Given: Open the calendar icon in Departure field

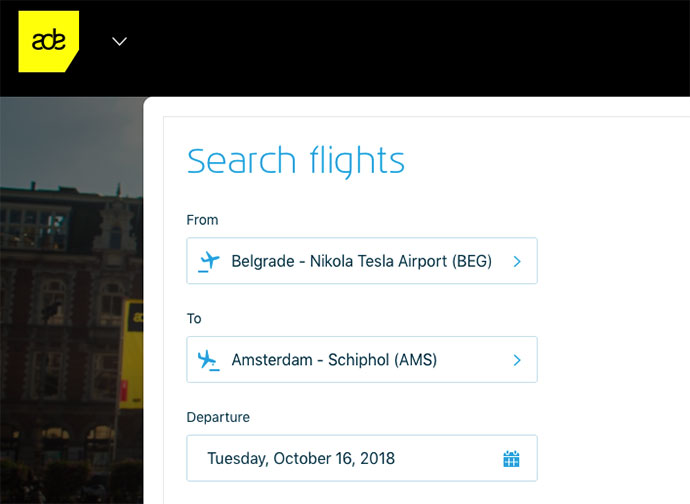Looking at the screenshot, I should click(511, 459).
